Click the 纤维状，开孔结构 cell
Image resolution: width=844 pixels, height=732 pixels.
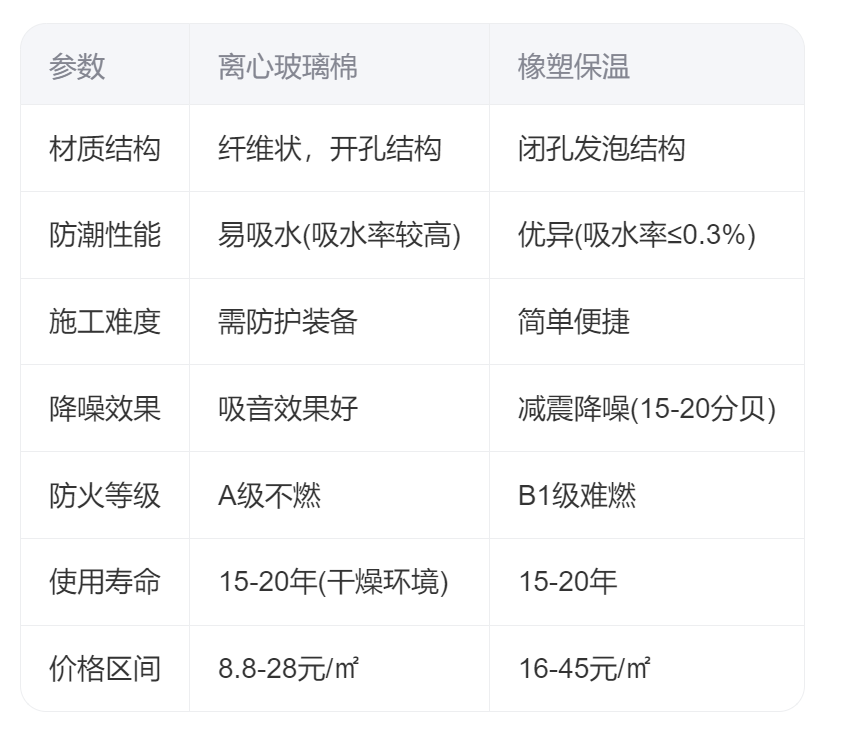329,149
